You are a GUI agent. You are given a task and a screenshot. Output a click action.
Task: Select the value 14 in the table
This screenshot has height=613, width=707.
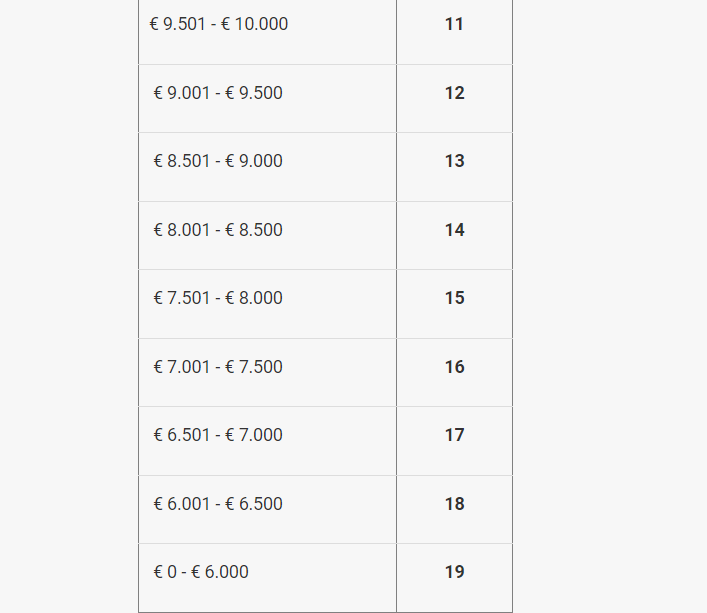pos(454,230)
